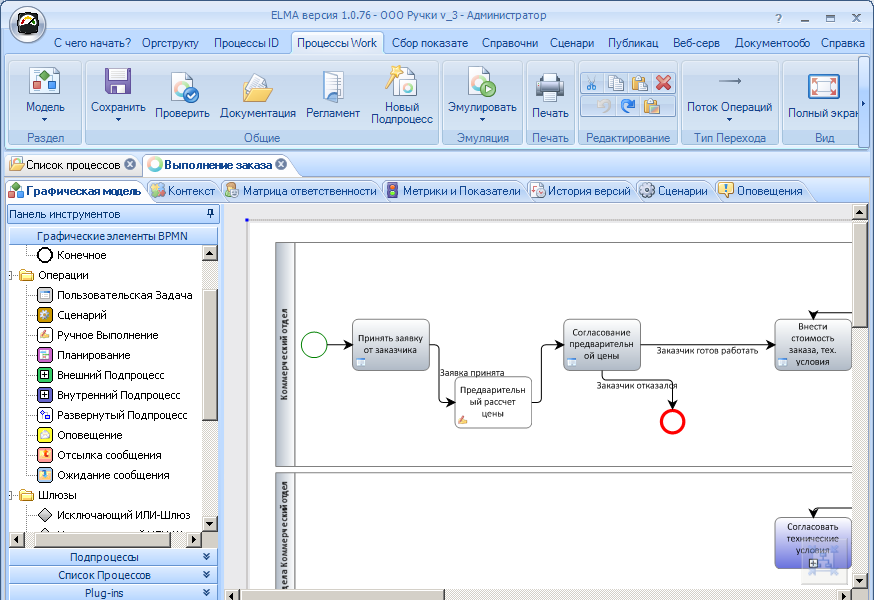
Task: Open the Эмулировать dropdown arrow
Action: 482,119
